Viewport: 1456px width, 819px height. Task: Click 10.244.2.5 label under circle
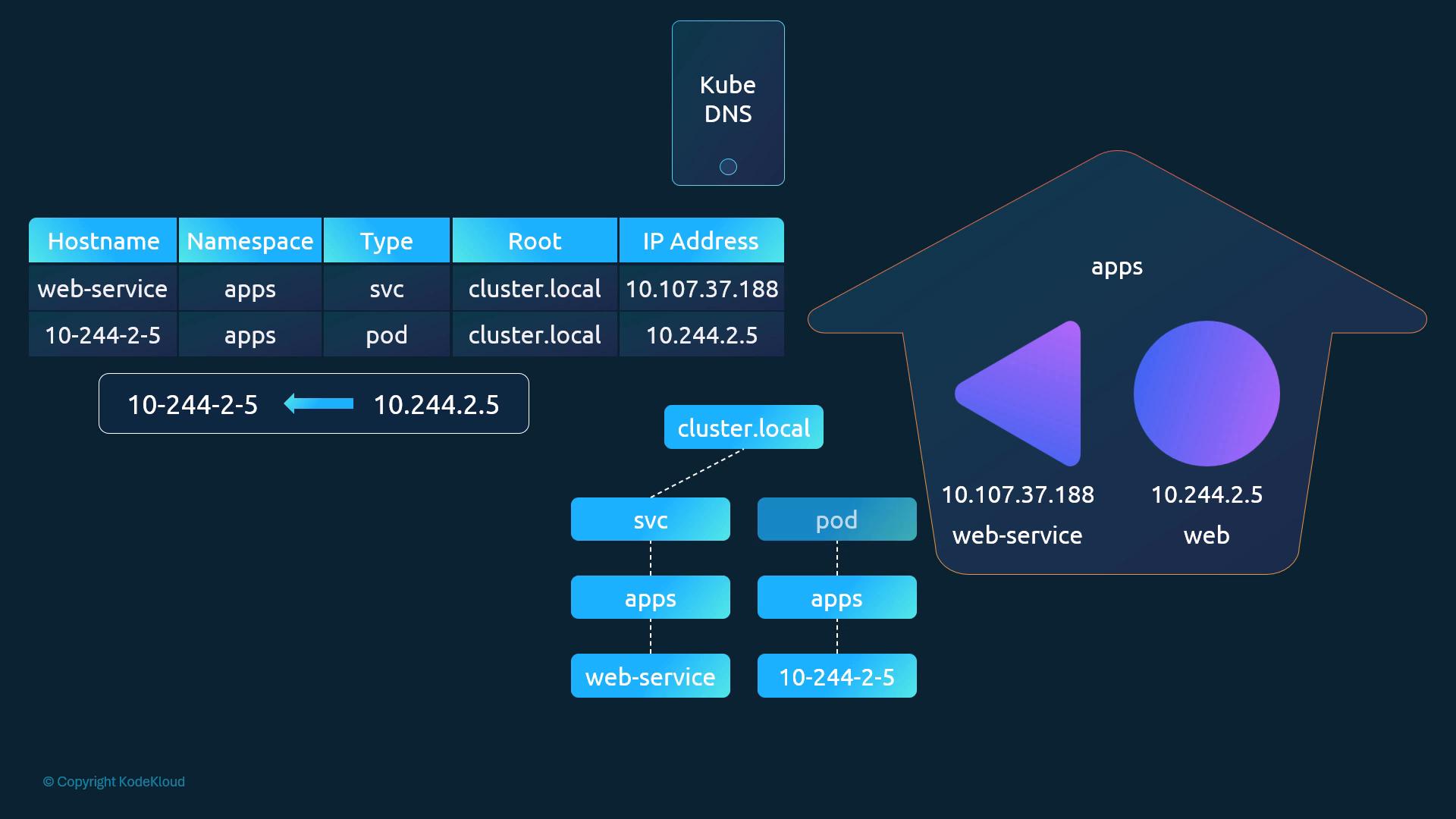pyautogui.click(x=1207, y=494)
